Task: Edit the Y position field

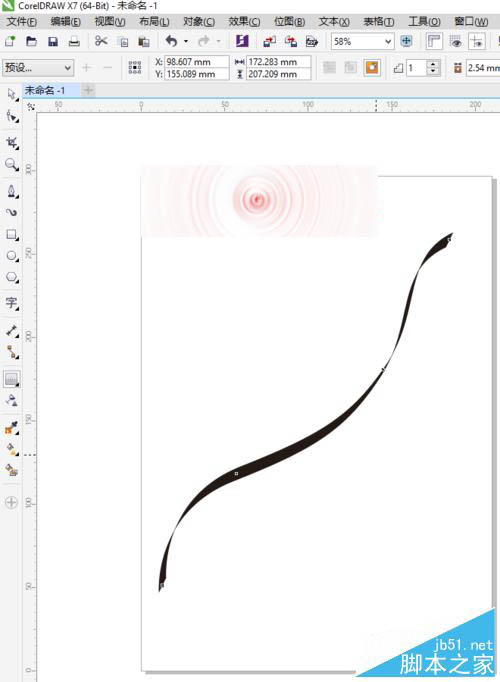Action: point(197,74)
